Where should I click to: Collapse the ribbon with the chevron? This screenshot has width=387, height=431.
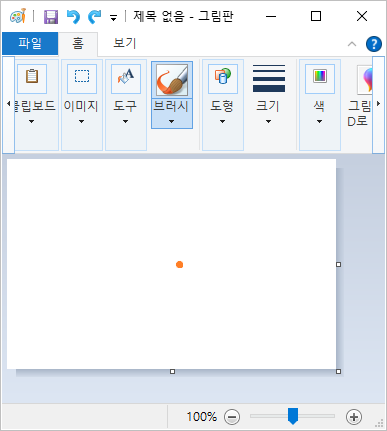tap(352, 44)
